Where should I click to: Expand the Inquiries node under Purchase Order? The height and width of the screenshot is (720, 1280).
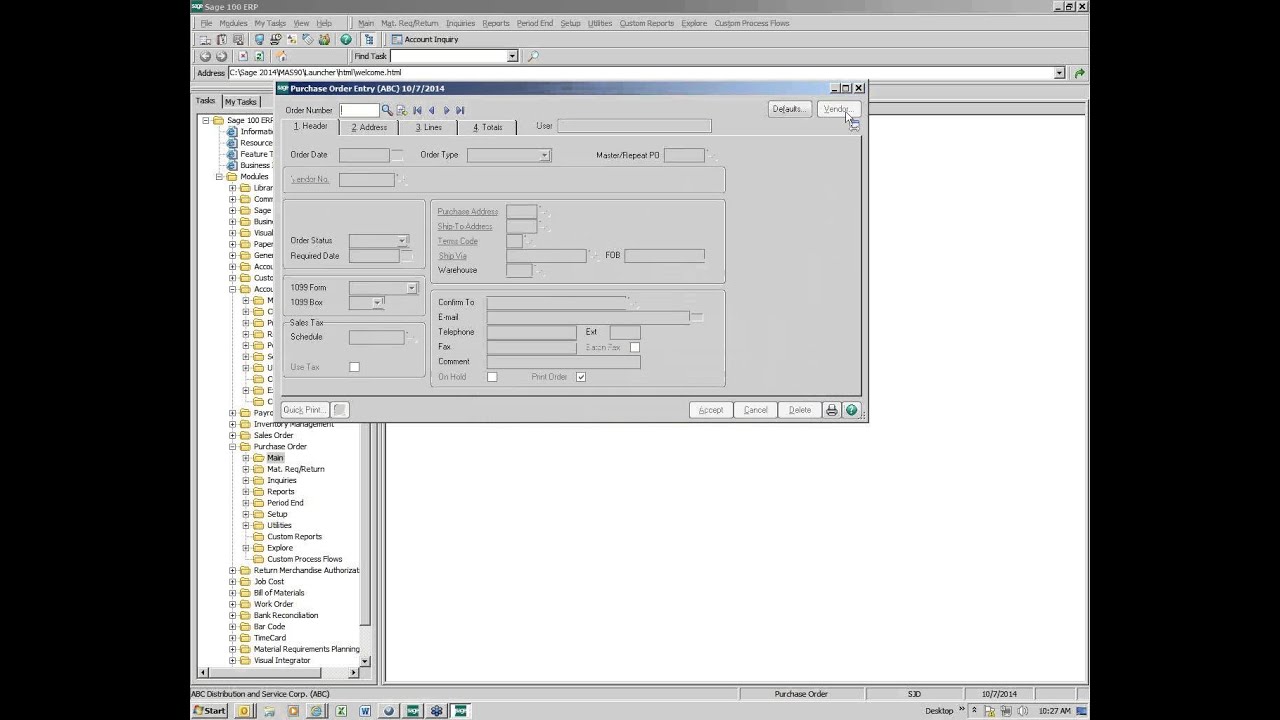point(246,480)
